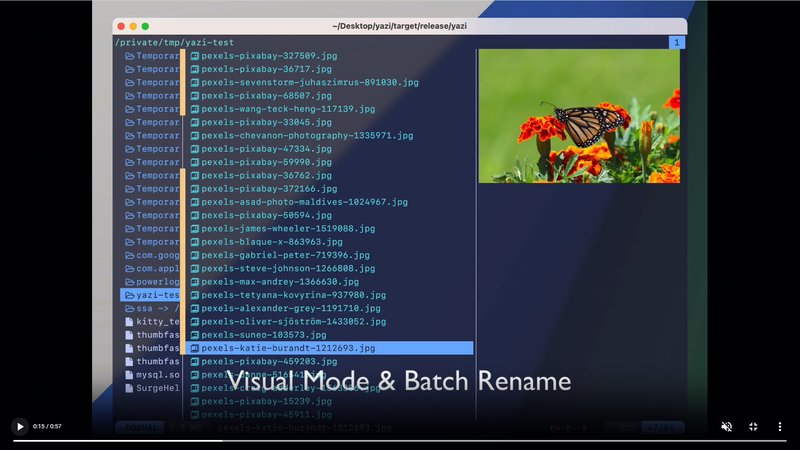Viewport: 800px width, 450px height.
Task: Click the /private/tmp/yazi-test path header
Action: click(x=175, y=43)
